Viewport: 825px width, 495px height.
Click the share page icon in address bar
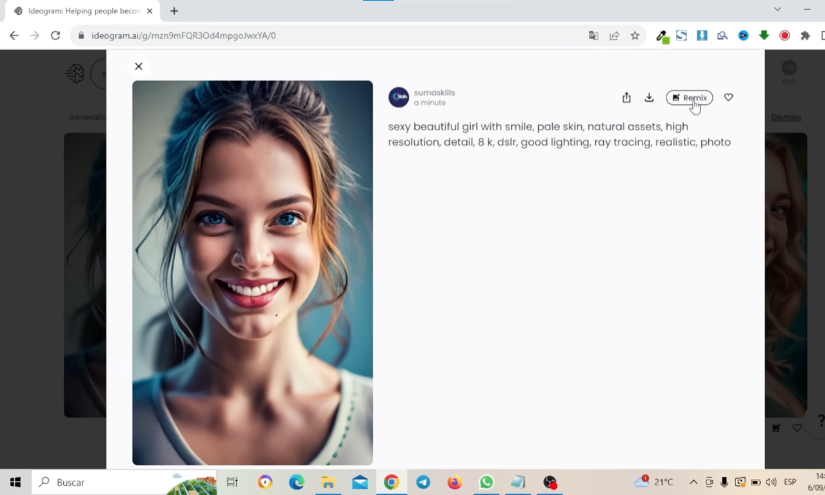point(614,35)
